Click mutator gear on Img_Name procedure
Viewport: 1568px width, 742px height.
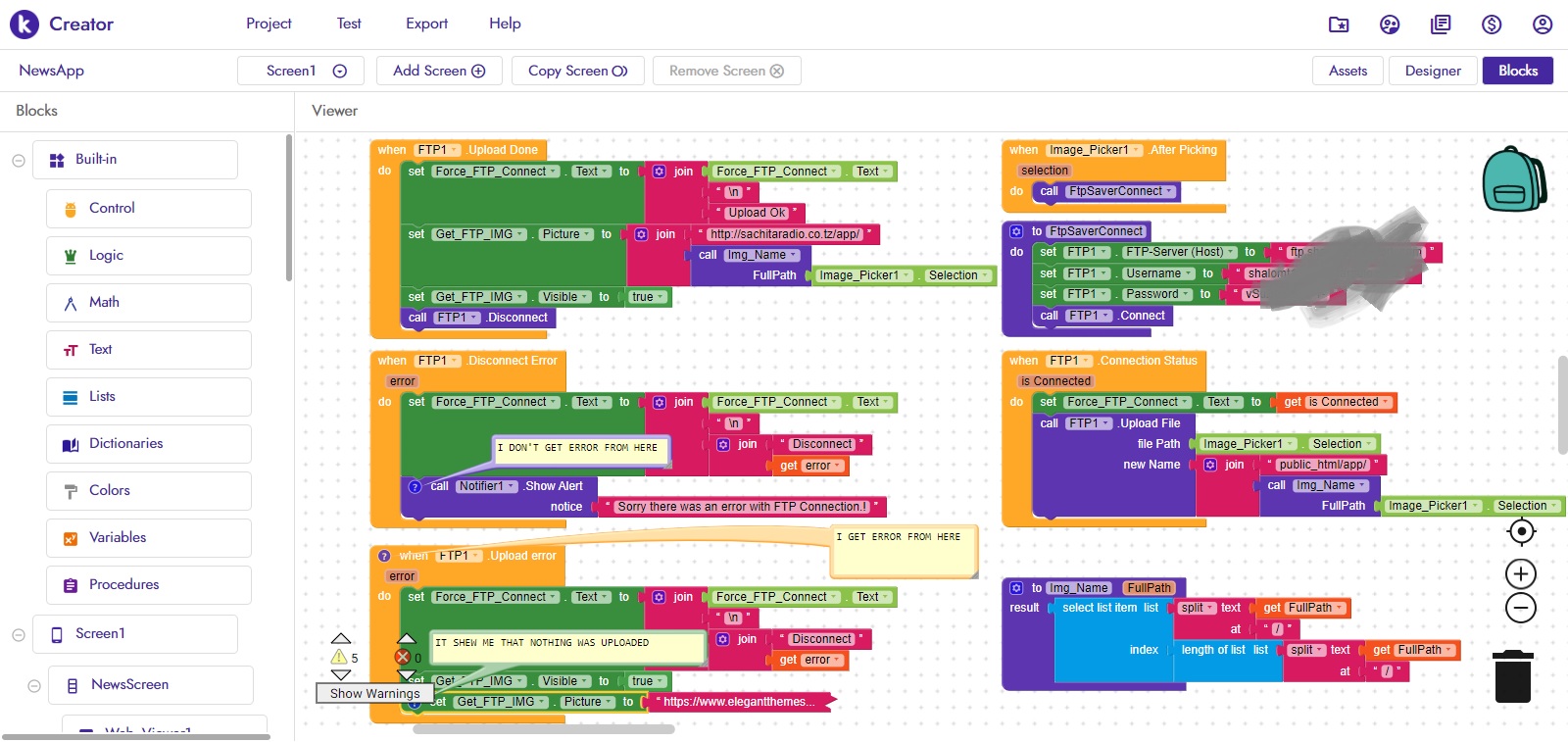pyautogui.click(x=1016, y=588)
